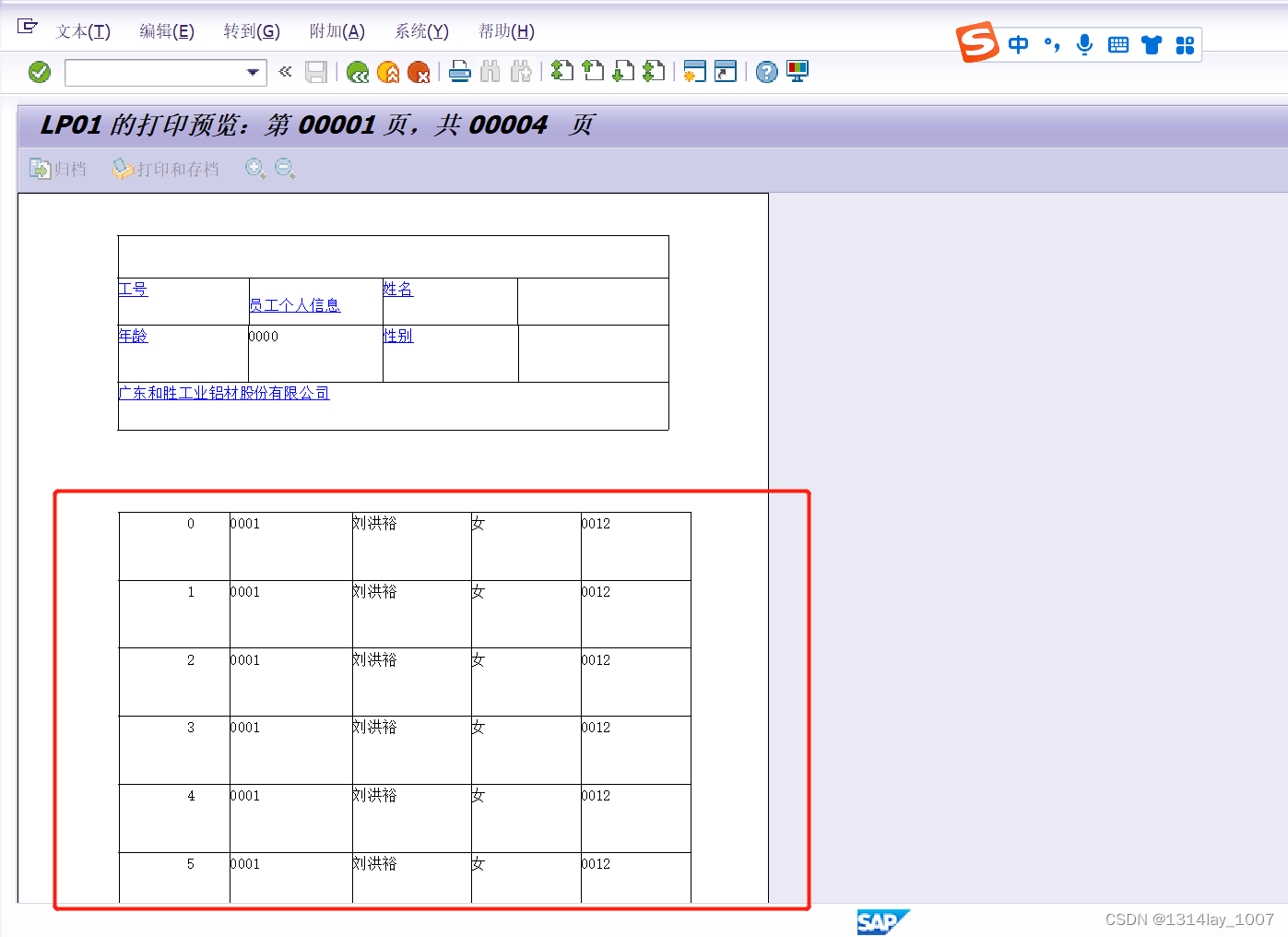
Task: Click the Generate Shortcut icon
Action: tap(726, 71)
